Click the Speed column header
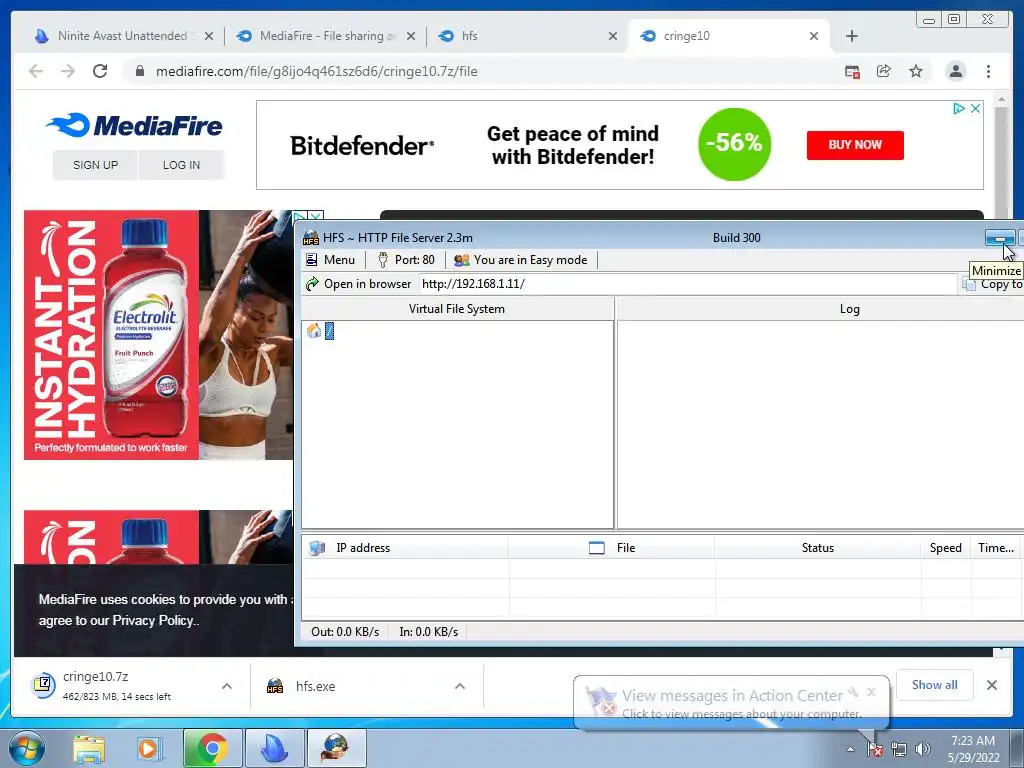 point(946,548)
